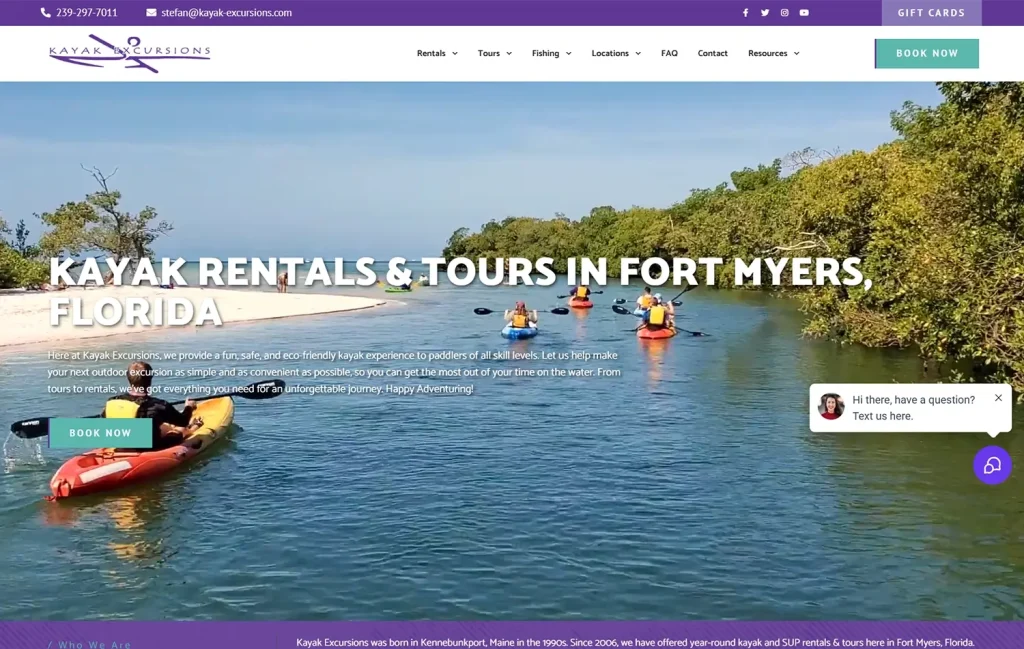Open the Fishing menu item
The image size is (1024, 649).
point(545,54)
